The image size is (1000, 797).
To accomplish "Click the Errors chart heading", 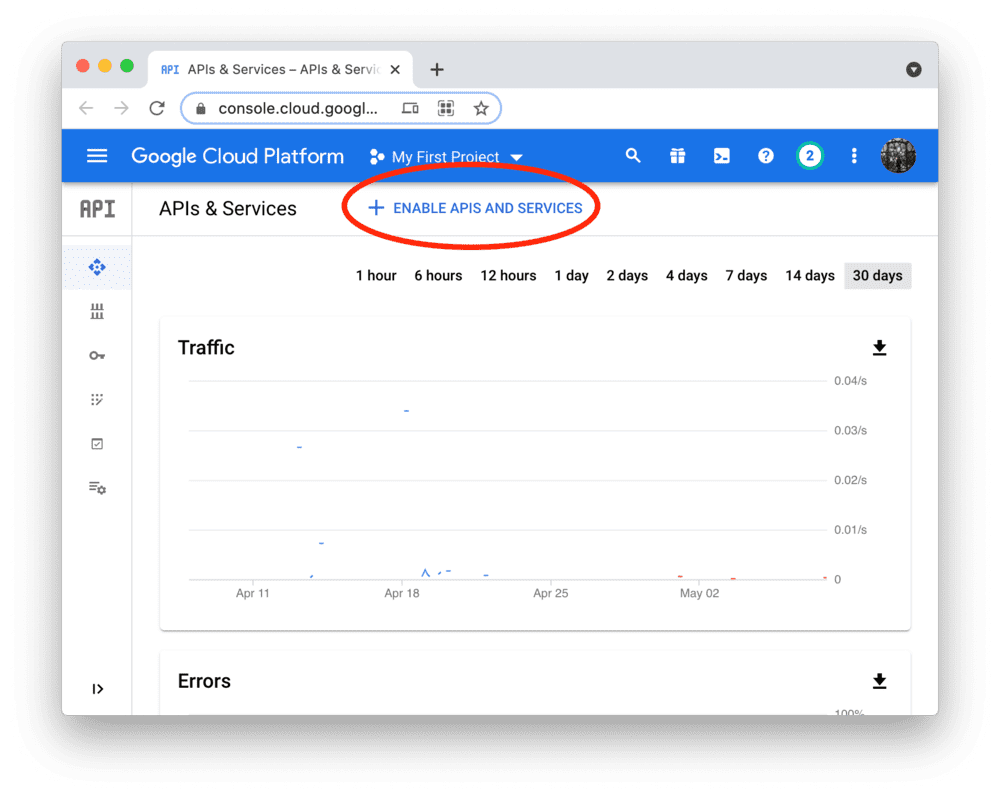I will click(x=204, y=681).
